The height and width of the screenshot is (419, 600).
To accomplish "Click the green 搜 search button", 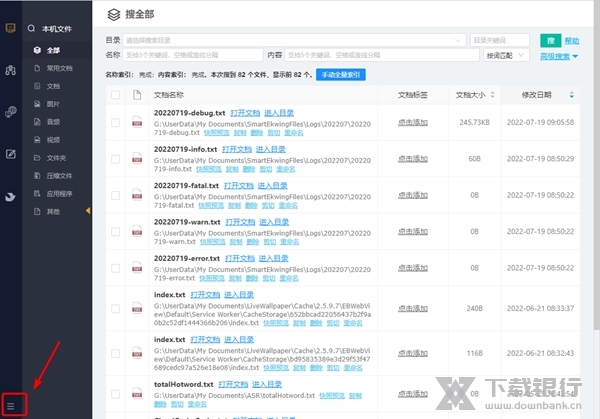I will [551, 41].
